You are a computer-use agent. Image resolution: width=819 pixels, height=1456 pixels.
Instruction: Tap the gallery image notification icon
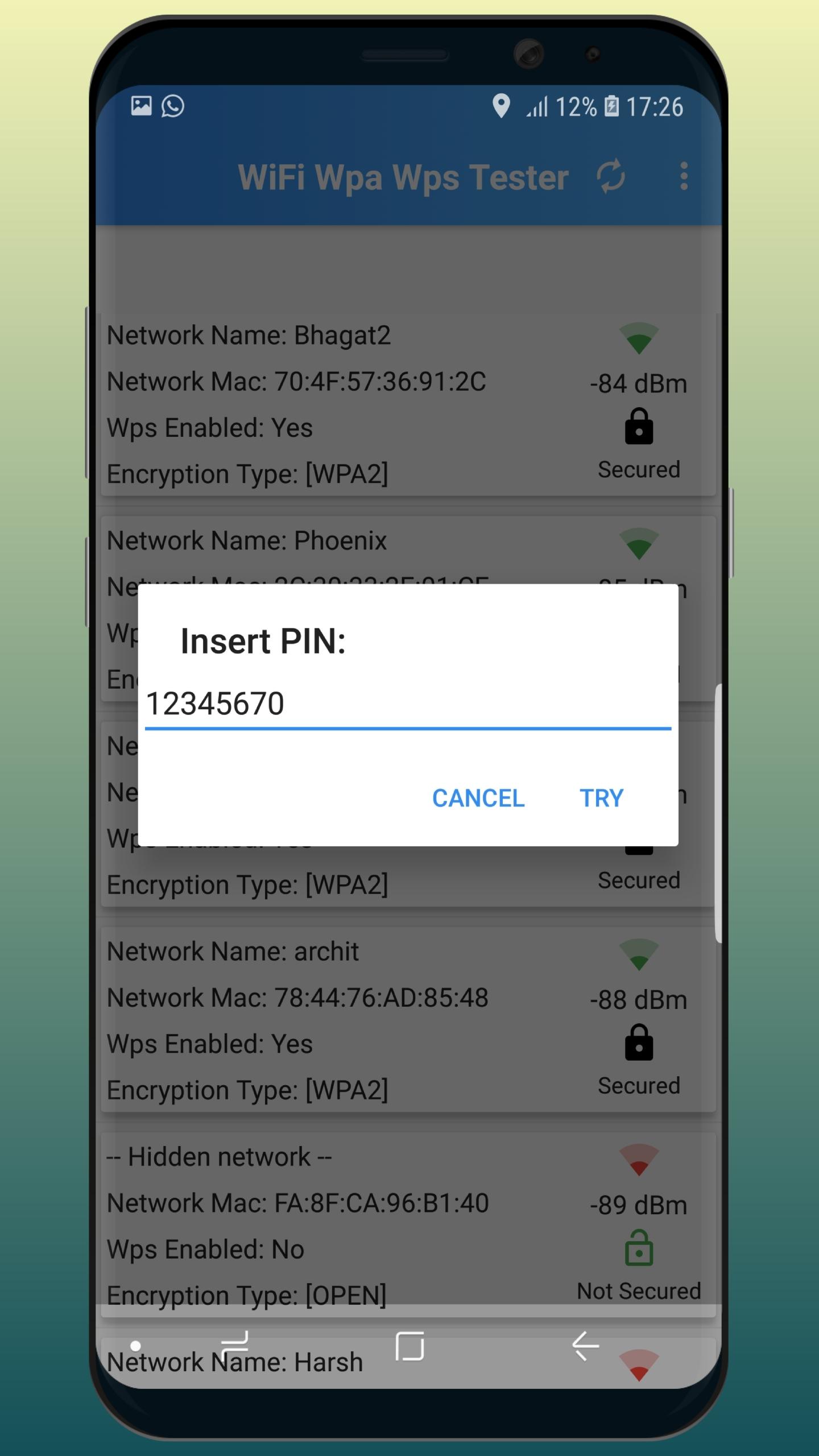pos(141,106)
